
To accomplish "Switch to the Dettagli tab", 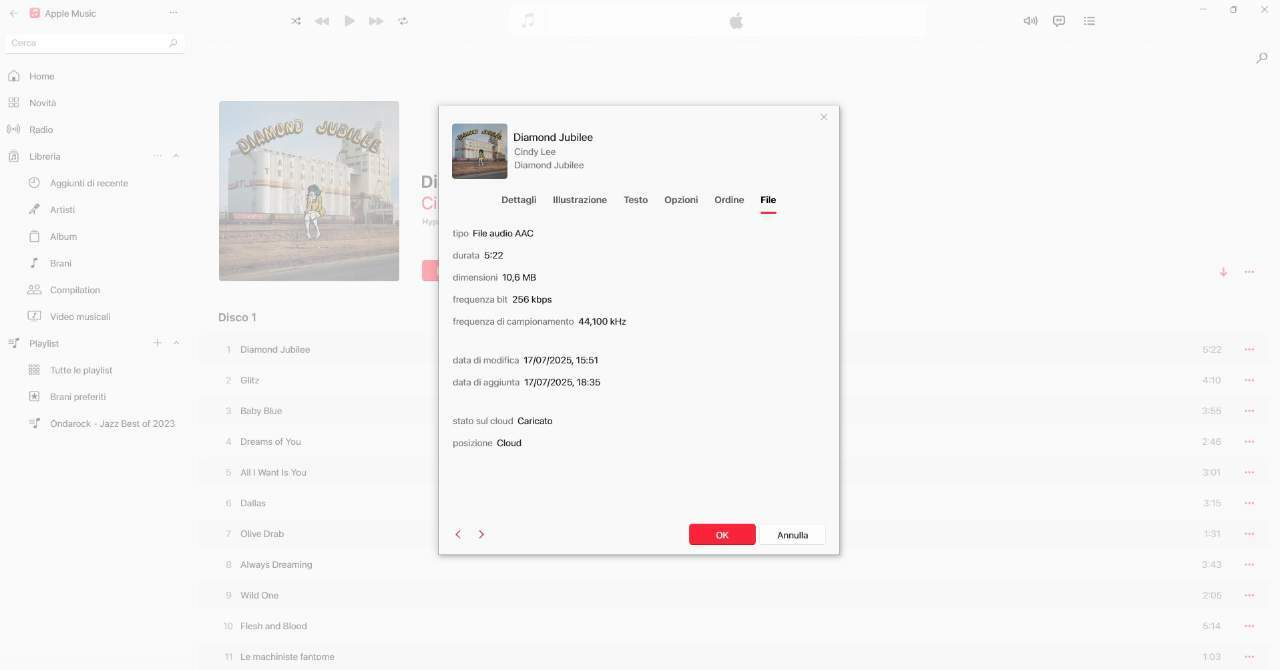I will pyautogui.click(x=519, y=200).
